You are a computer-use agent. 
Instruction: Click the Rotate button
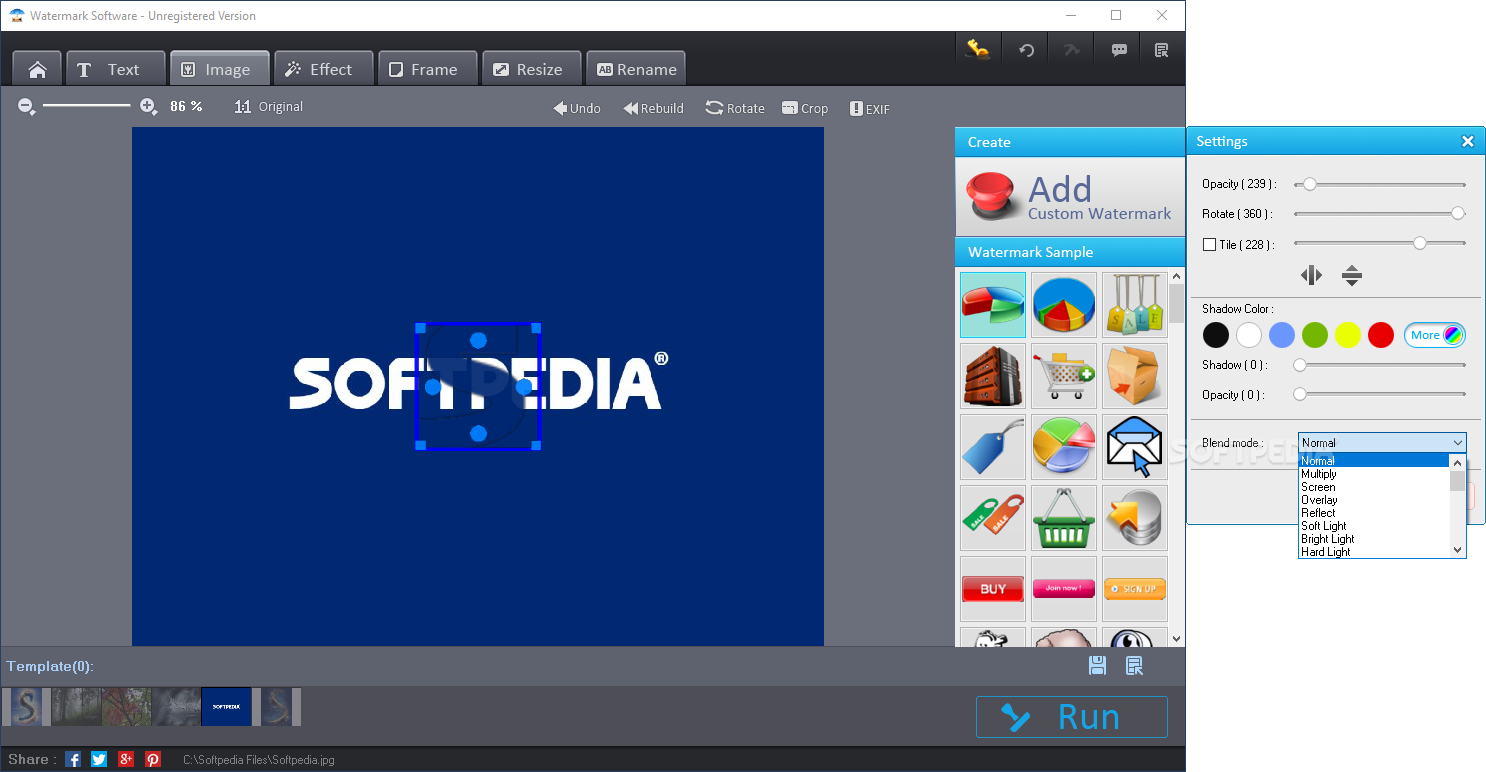(x=735, y=108)
